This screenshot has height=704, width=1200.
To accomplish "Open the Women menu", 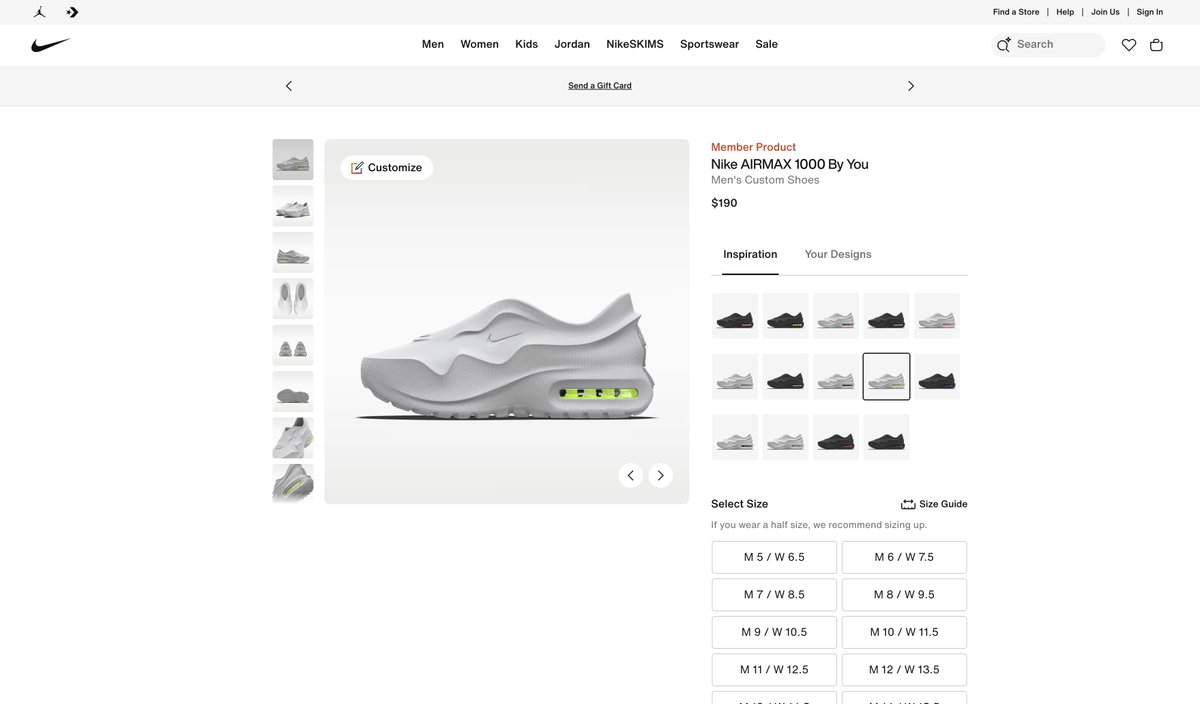I will click(x=479, y=44).
